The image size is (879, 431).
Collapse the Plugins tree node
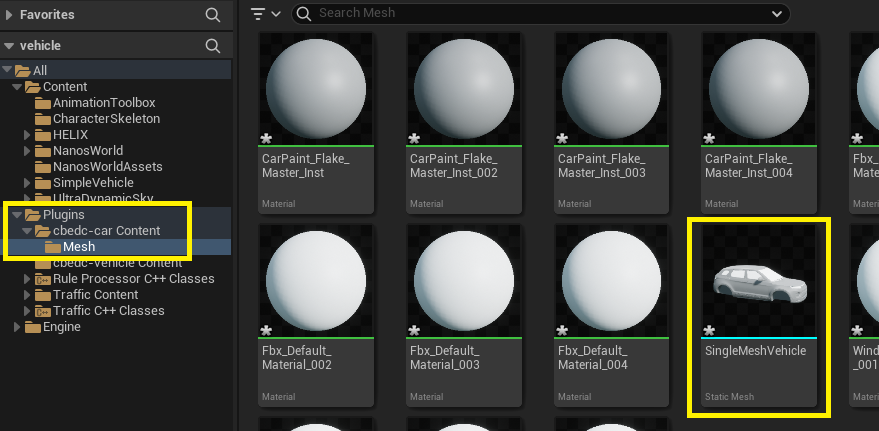pyautogui.click(x=15, y=215)
